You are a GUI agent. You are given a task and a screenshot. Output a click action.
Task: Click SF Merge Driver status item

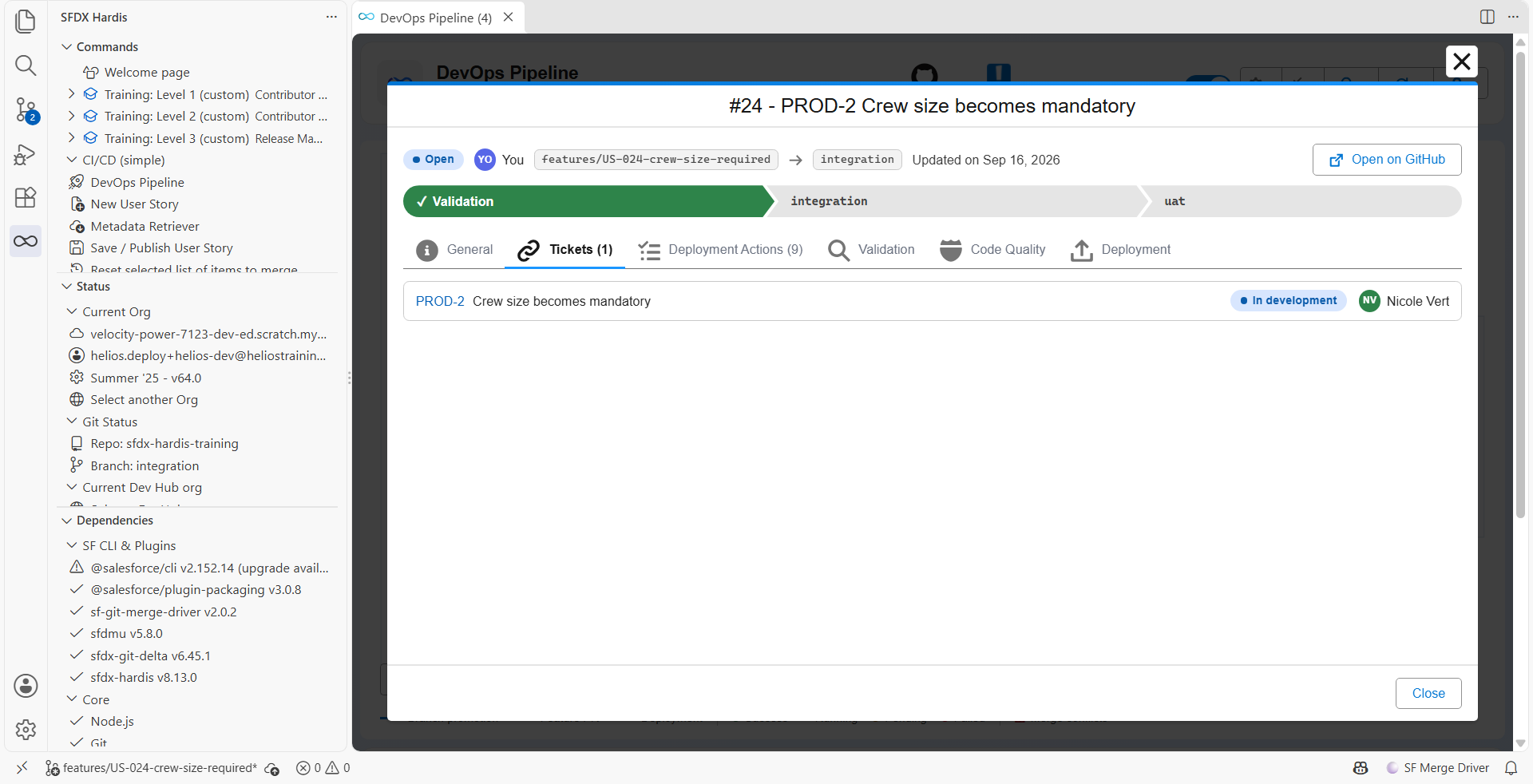click(1438, 768)
